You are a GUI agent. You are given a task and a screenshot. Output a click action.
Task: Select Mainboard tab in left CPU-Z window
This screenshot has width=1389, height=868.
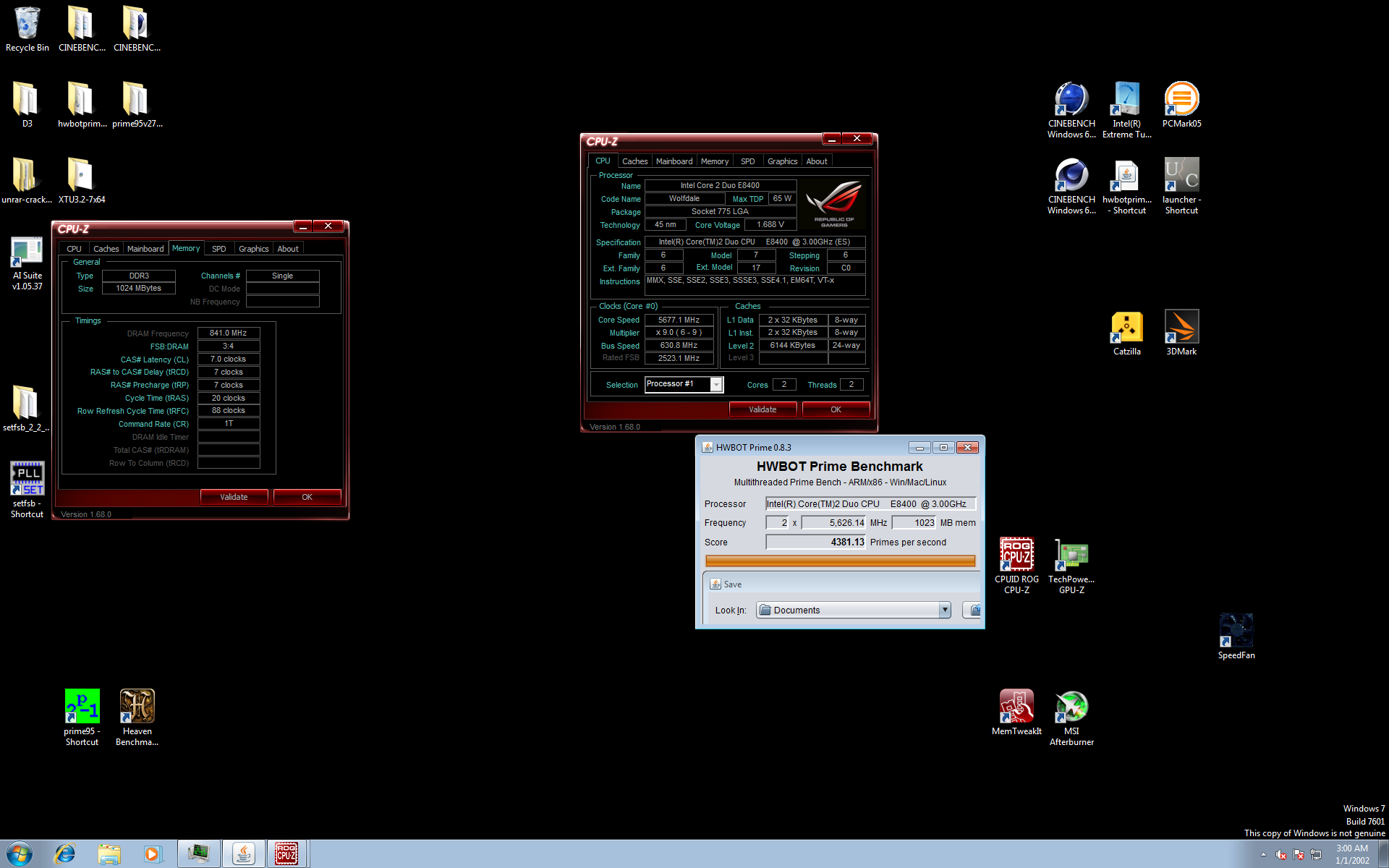pyautogui.click(x=145, y=249)
